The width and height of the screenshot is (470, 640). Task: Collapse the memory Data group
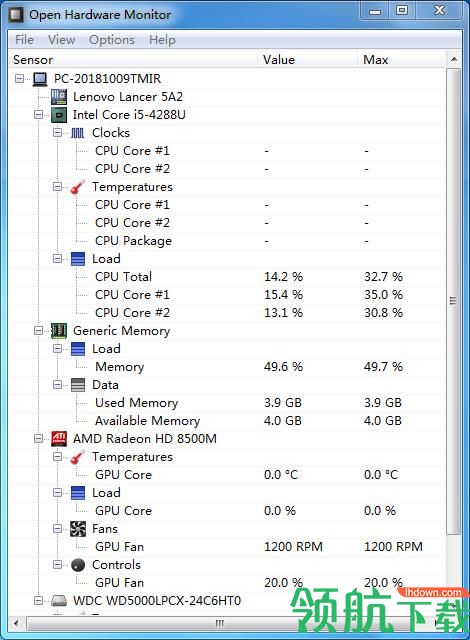pyautogui.click(x=58, y=384)
